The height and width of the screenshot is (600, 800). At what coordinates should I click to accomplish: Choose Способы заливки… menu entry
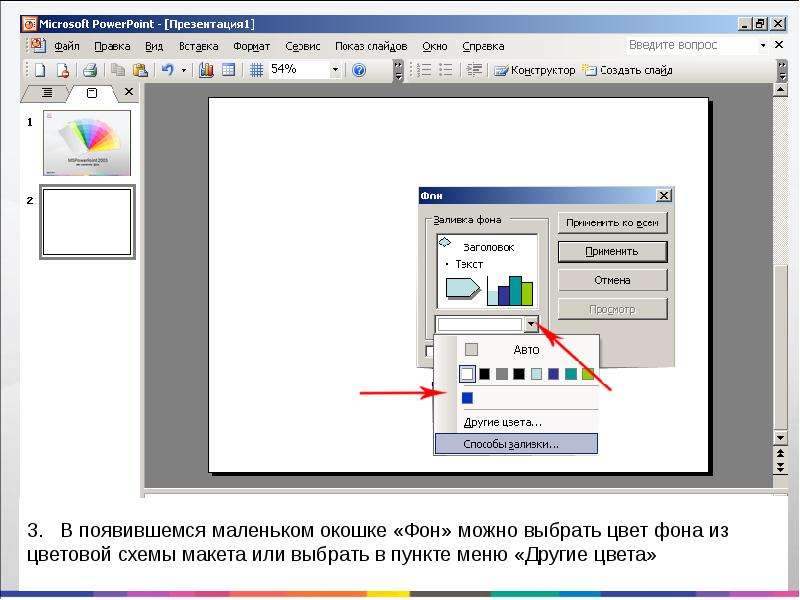point(516,444)
